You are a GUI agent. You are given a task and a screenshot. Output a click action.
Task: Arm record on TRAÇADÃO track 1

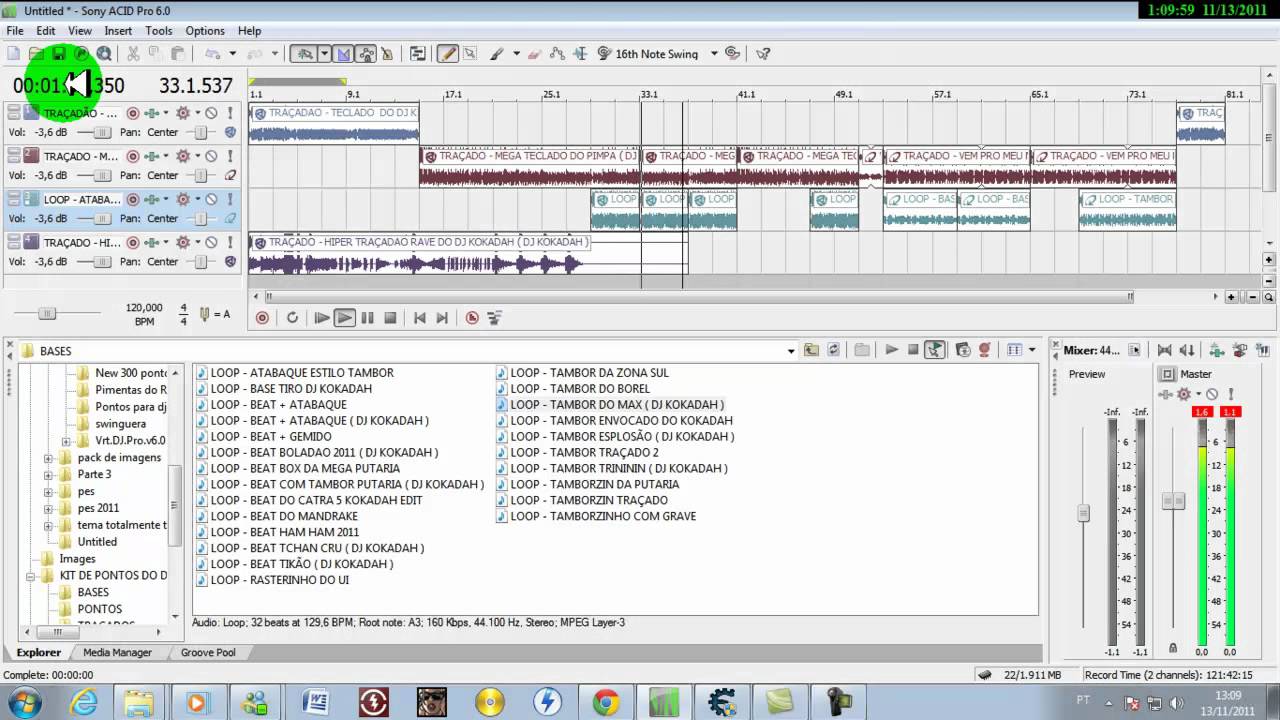(132, 113)
